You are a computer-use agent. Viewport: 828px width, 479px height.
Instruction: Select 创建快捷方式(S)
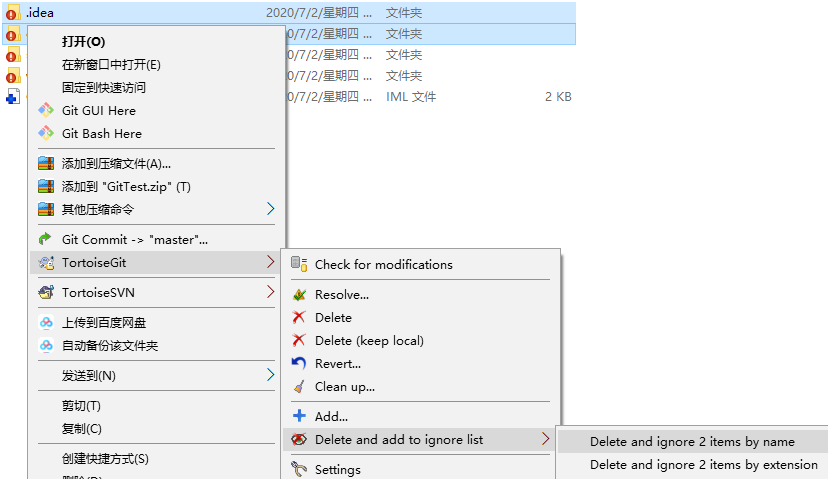point(105,458)
